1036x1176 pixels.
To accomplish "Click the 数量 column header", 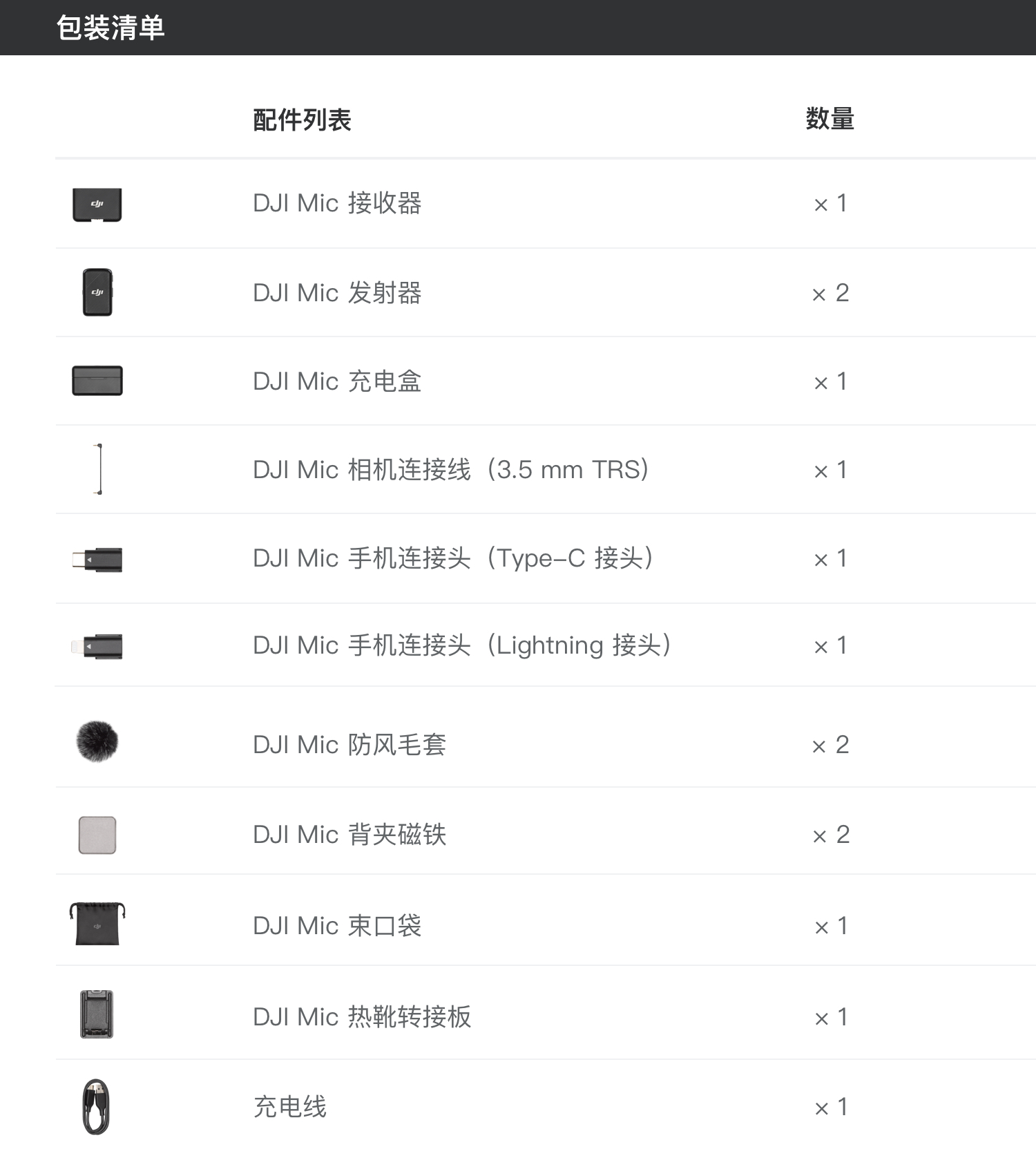I will pyautogui.click(x=830, y=119).
